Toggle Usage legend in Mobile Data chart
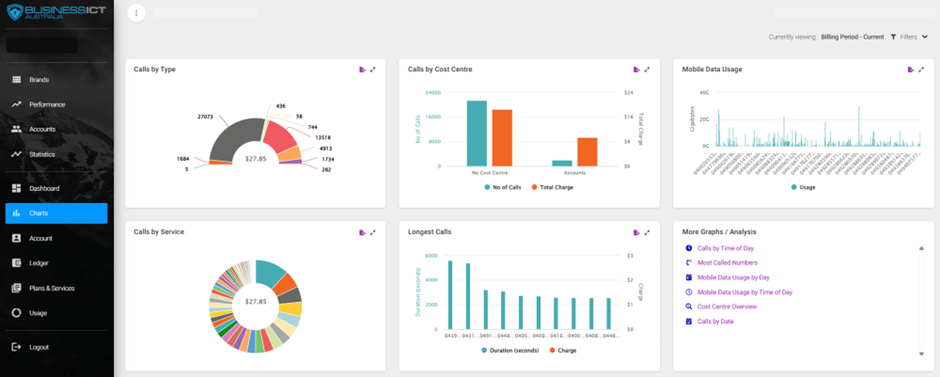Image resolution: width=940 pixels, height=377 pixels. pos(803,187)
